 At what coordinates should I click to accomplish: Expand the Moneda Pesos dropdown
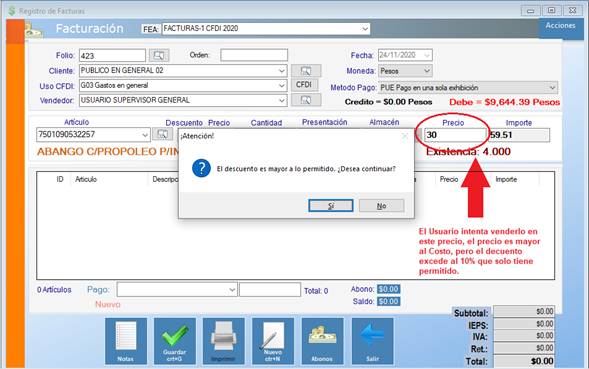pyautogui.click(x=427, y=71)
